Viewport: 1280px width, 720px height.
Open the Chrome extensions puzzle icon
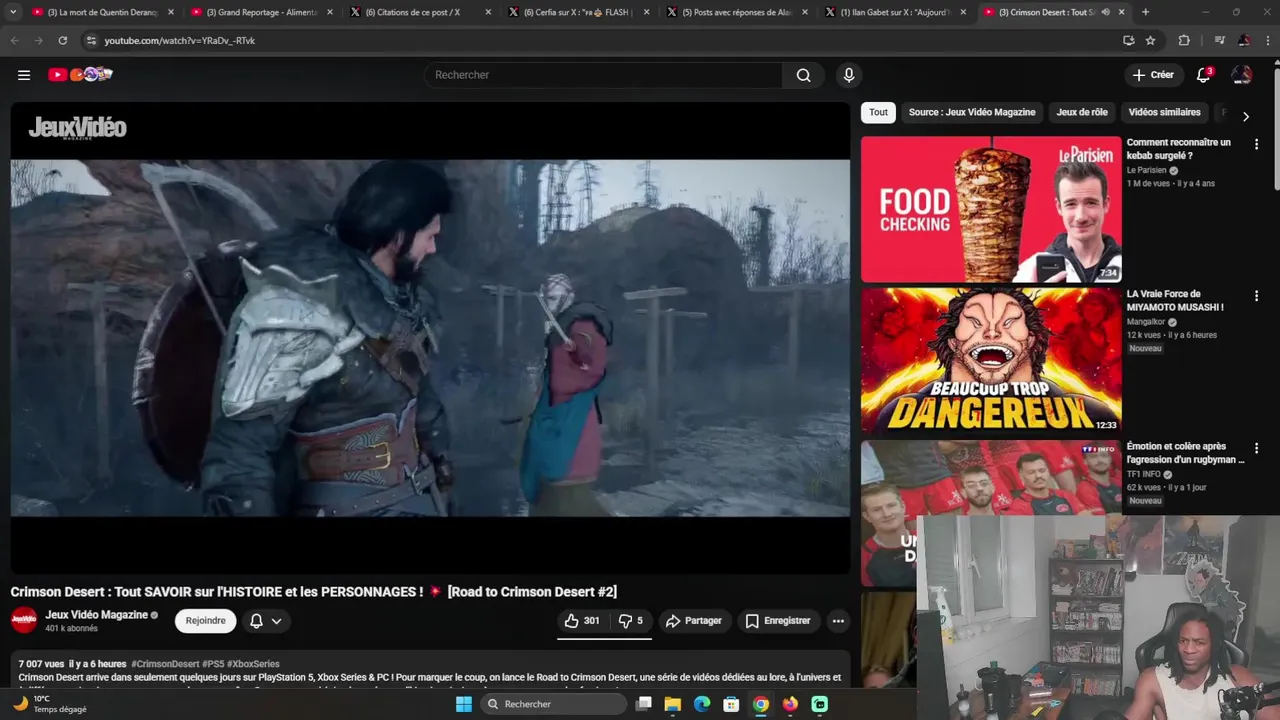coord(1184,41)
